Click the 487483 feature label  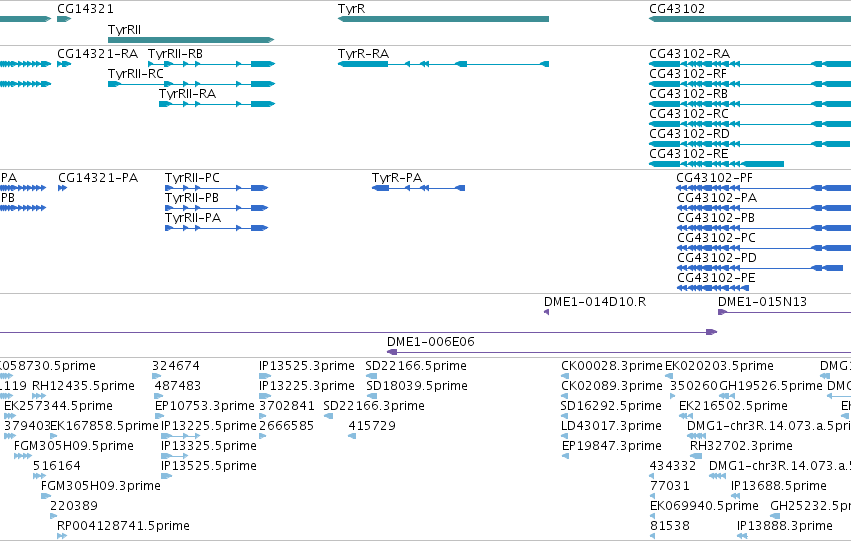pyautogui.click(x=177, y=386)
